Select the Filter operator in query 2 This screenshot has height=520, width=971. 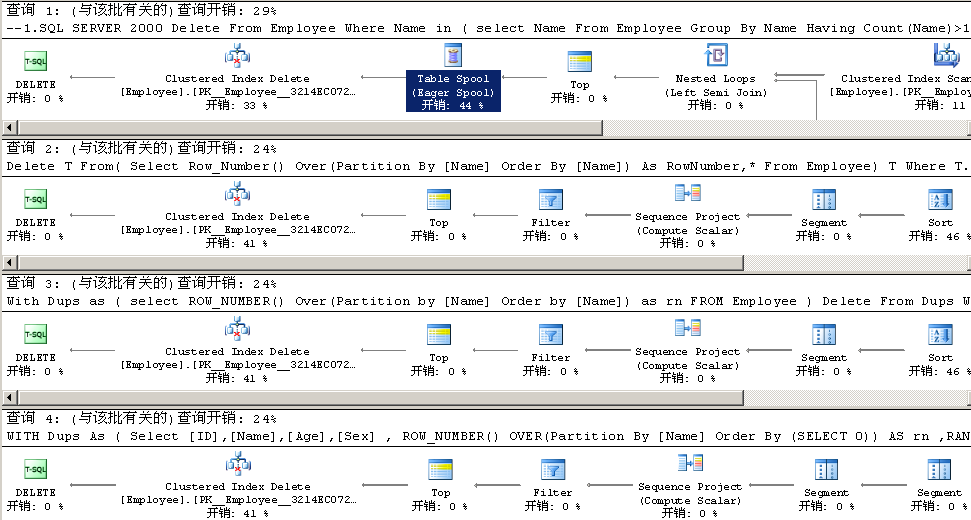pyautogui.click(x=551, y=199)
